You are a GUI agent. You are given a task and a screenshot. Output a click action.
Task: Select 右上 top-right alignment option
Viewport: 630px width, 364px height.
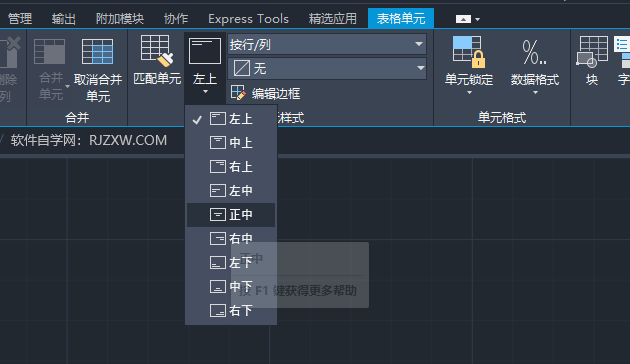click(x=231, y=167)
